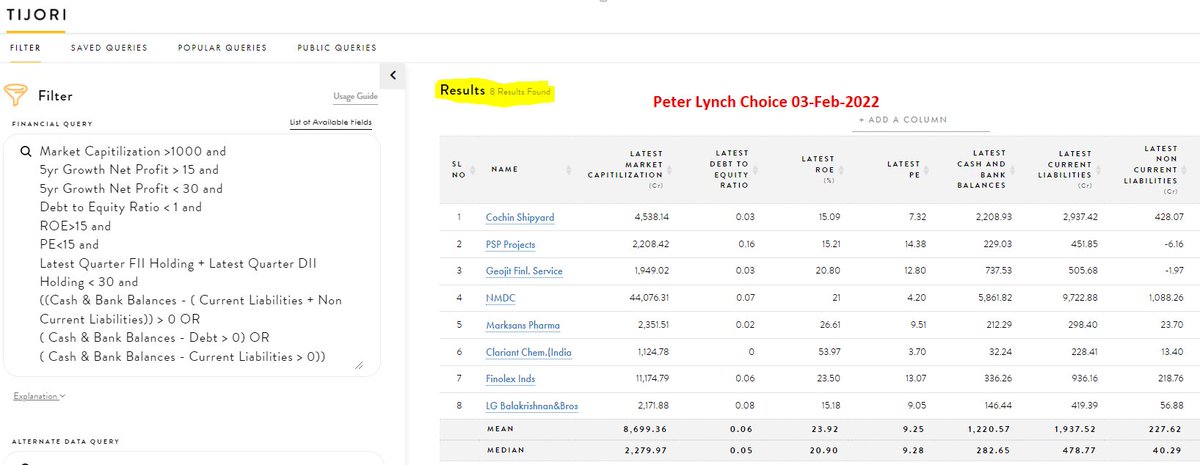The image size is (1200, 465).
Task: Click LG Balakrishnan non current liabilities 56.88
Action: (1170, 406)
